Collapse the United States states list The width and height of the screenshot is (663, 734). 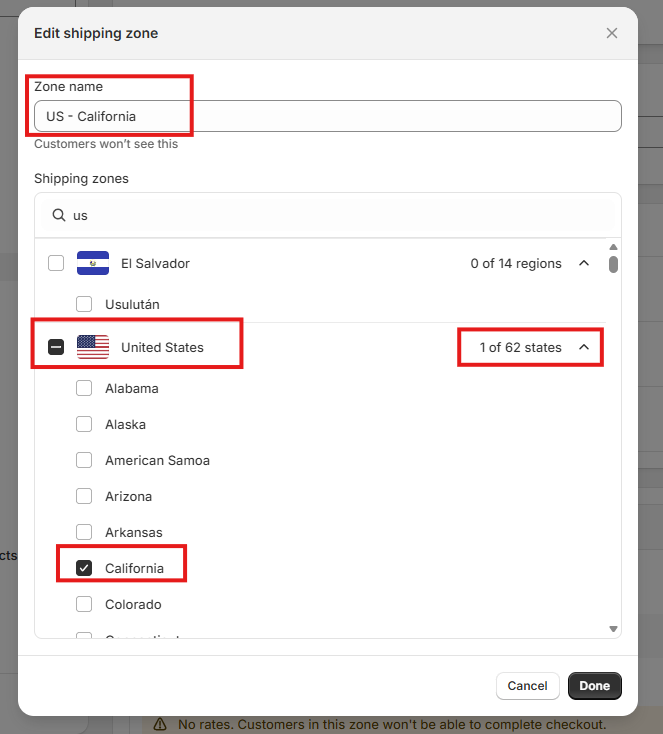584,347
